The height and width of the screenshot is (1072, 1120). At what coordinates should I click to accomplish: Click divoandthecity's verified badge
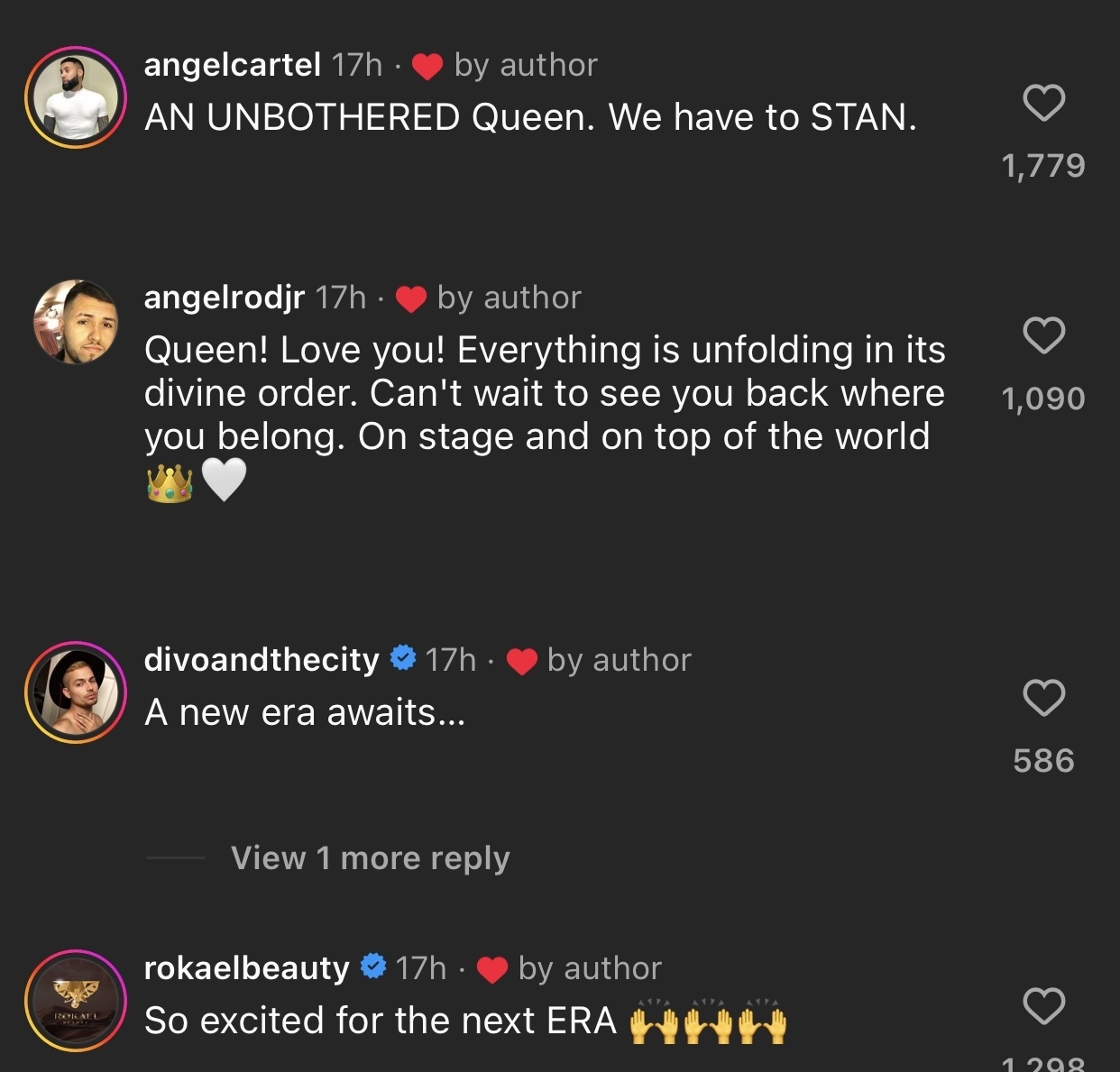(x=403, y=659)
